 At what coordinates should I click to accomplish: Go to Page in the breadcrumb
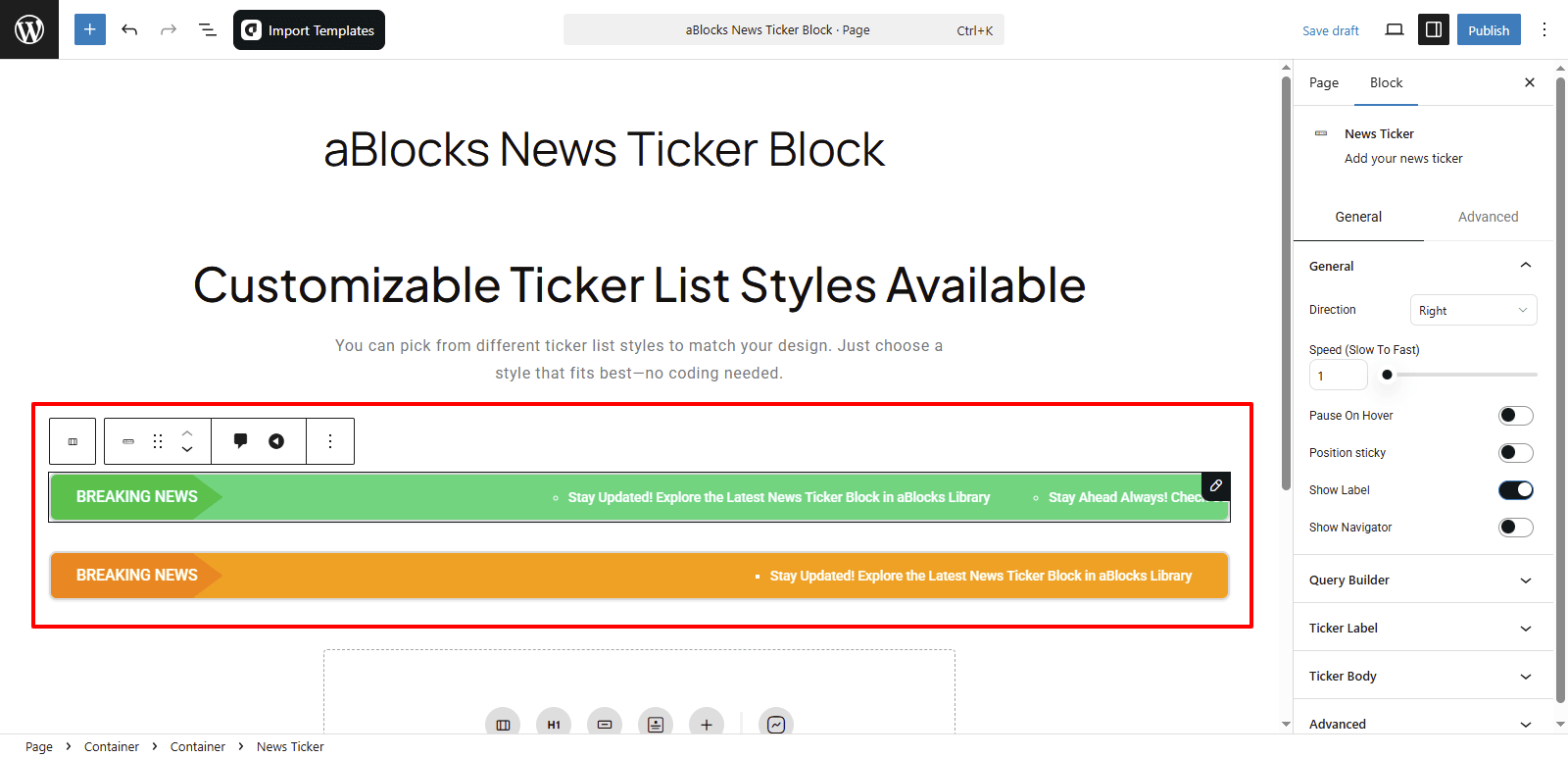click(39, 747)
